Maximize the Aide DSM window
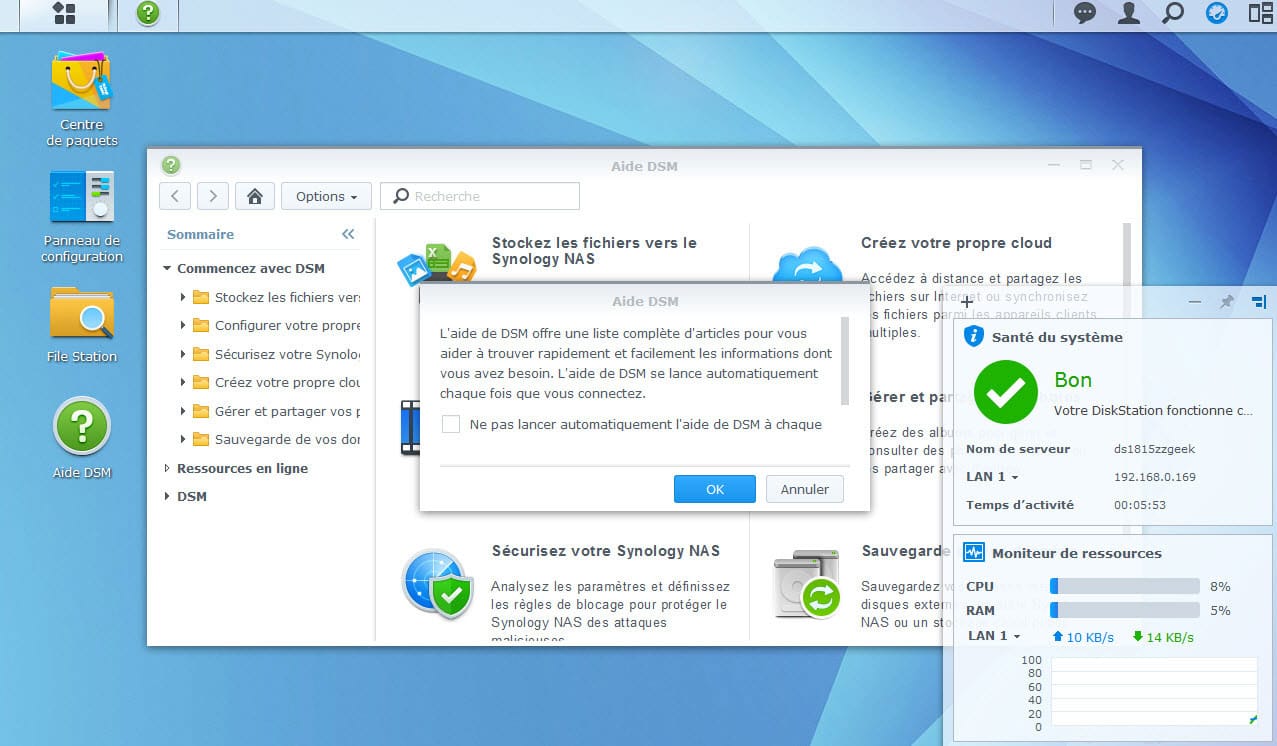Image resolution: width=1277 pixels, height=746 pixels. coord(1086,165)
